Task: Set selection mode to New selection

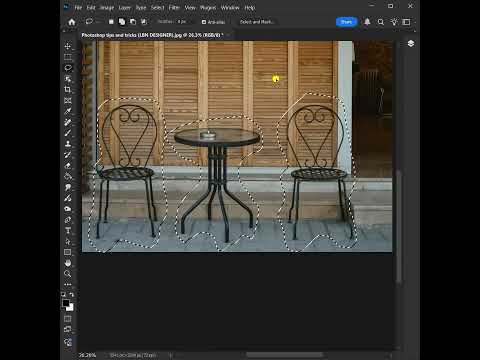Action: point(111,22)
